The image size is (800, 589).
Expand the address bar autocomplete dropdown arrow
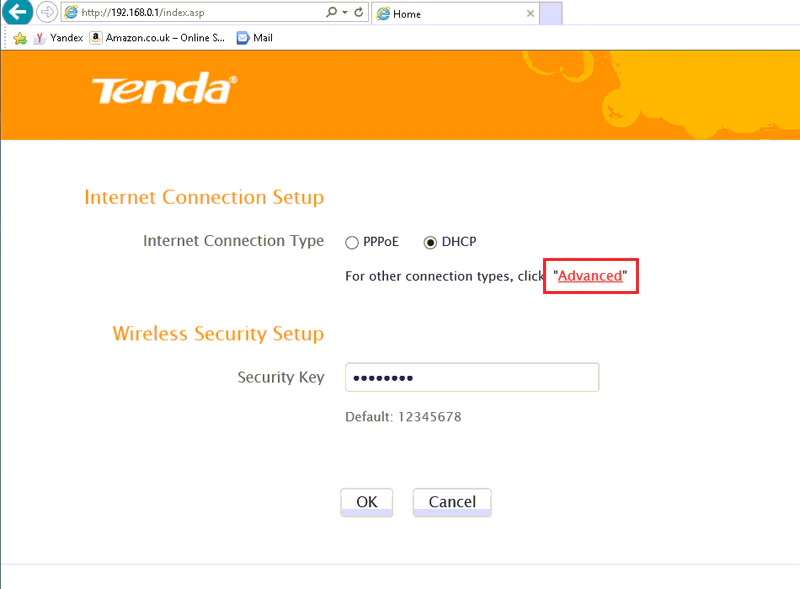[x=345, y=13]
